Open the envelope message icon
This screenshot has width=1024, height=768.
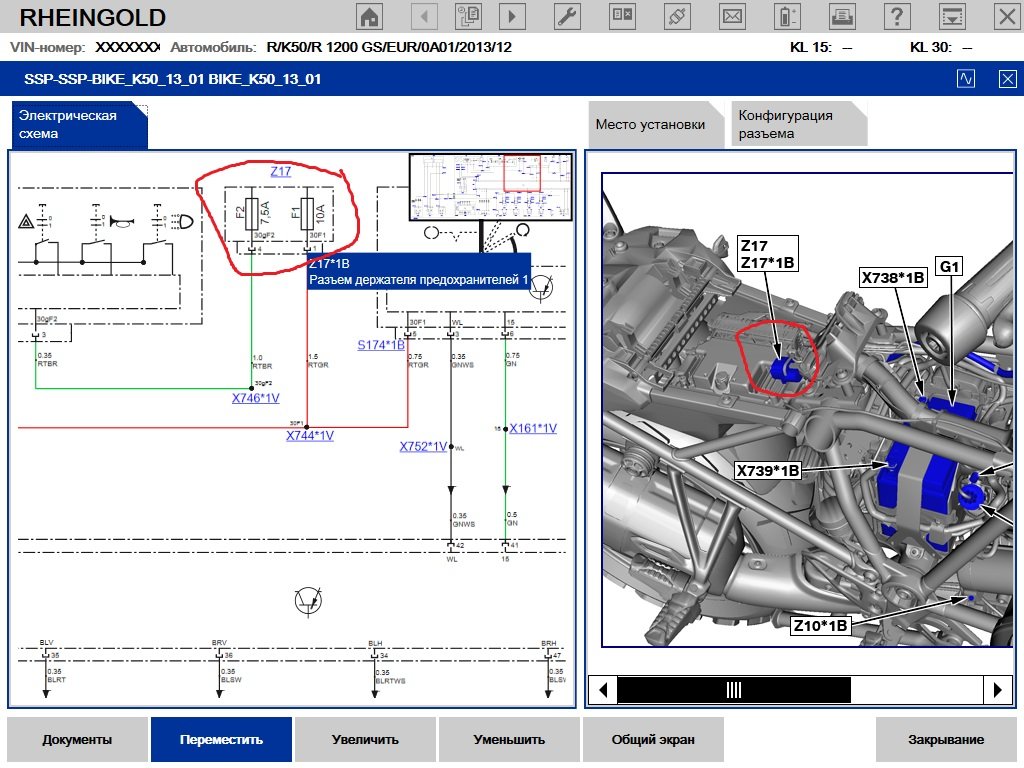coord(733,16)
